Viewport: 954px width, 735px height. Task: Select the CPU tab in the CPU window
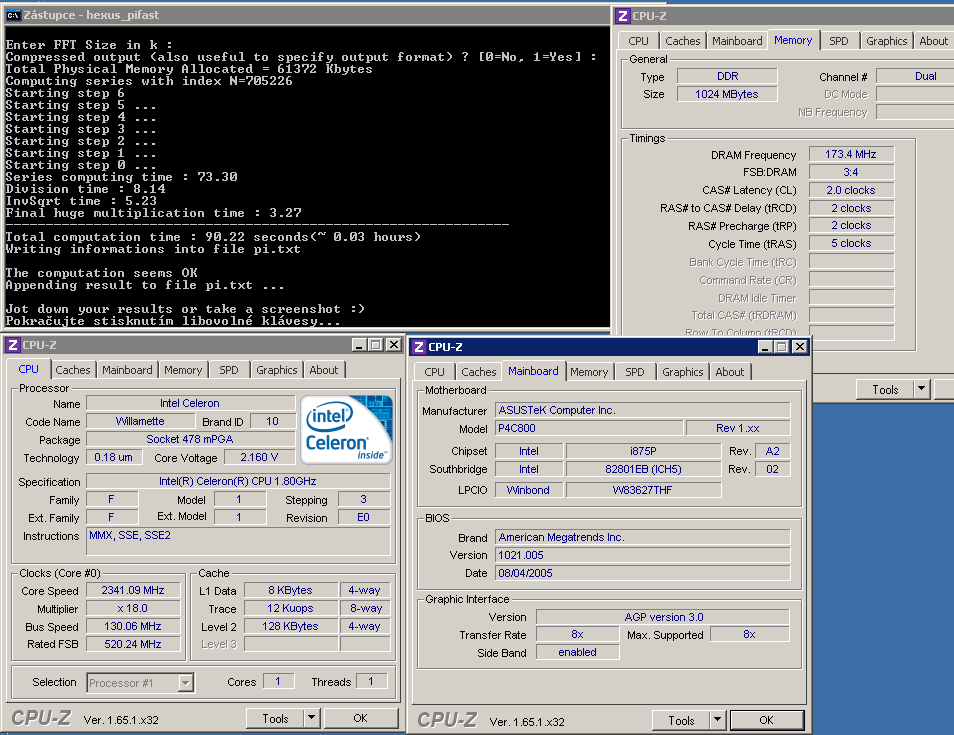(28, 369)
